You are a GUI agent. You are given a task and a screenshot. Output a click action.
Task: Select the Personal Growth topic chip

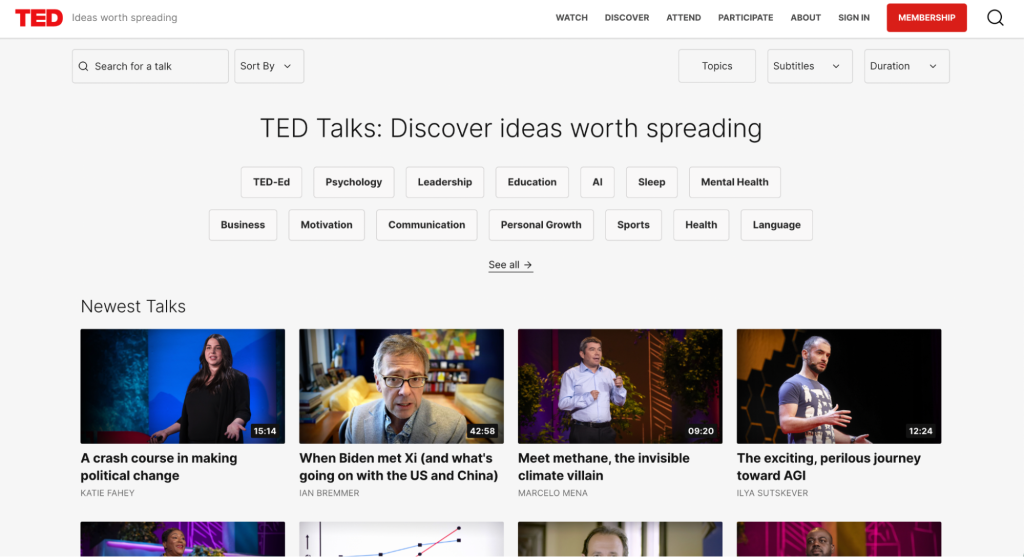point(541,225)
